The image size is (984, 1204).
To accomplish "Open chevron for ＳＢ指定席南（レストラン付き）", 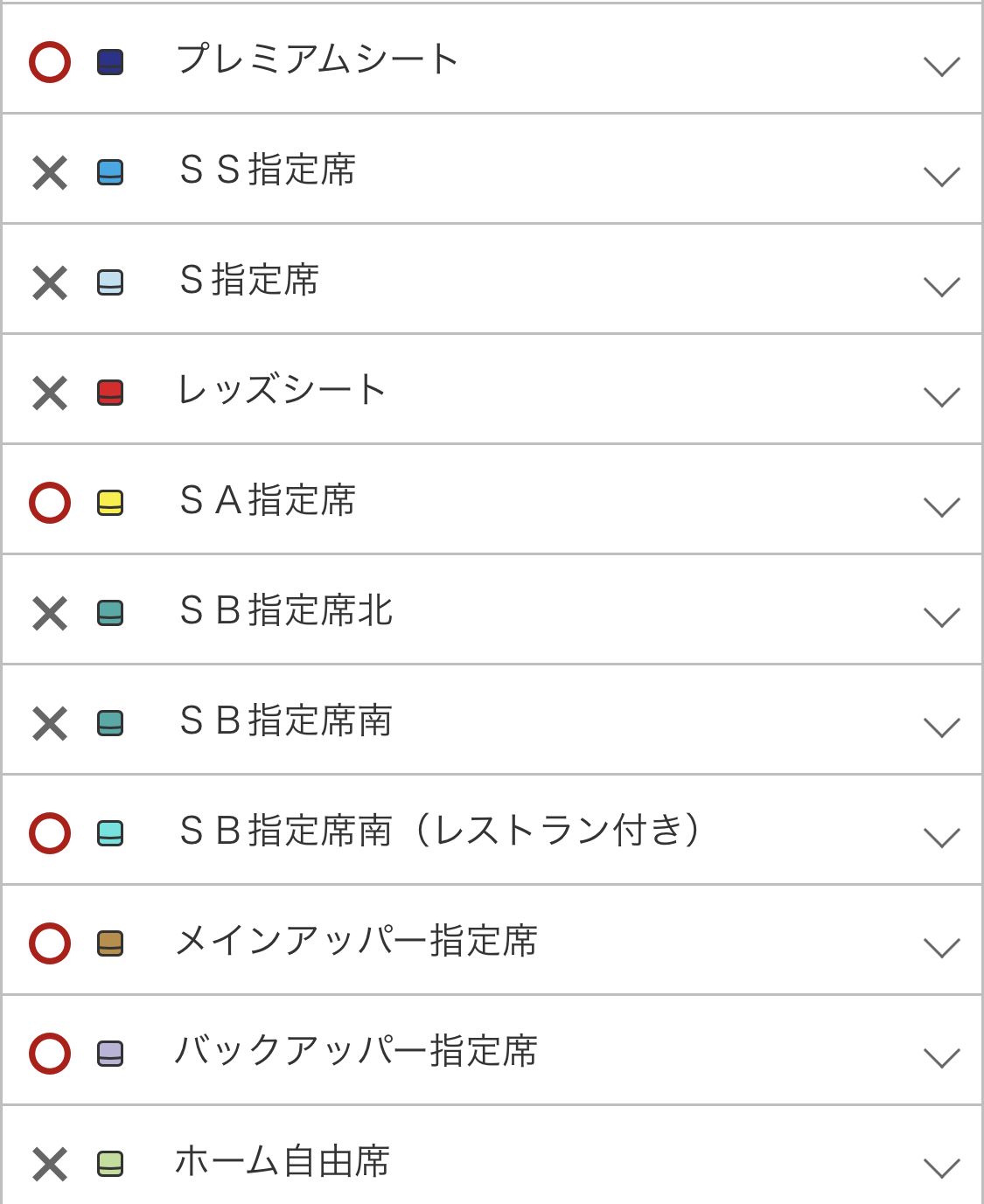I will point(941,838).
